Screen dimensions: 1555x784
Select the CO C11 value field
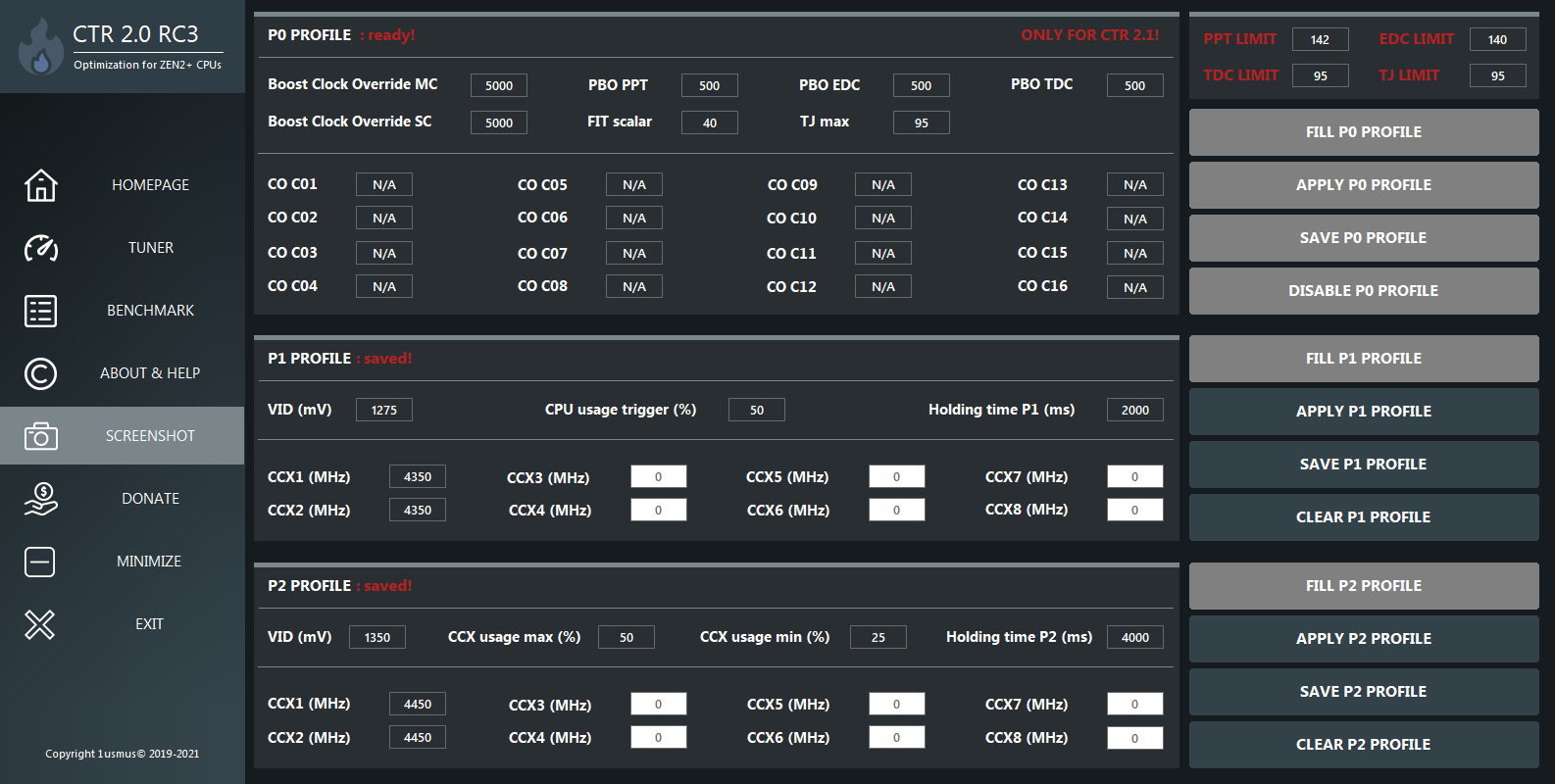[883, 253]
